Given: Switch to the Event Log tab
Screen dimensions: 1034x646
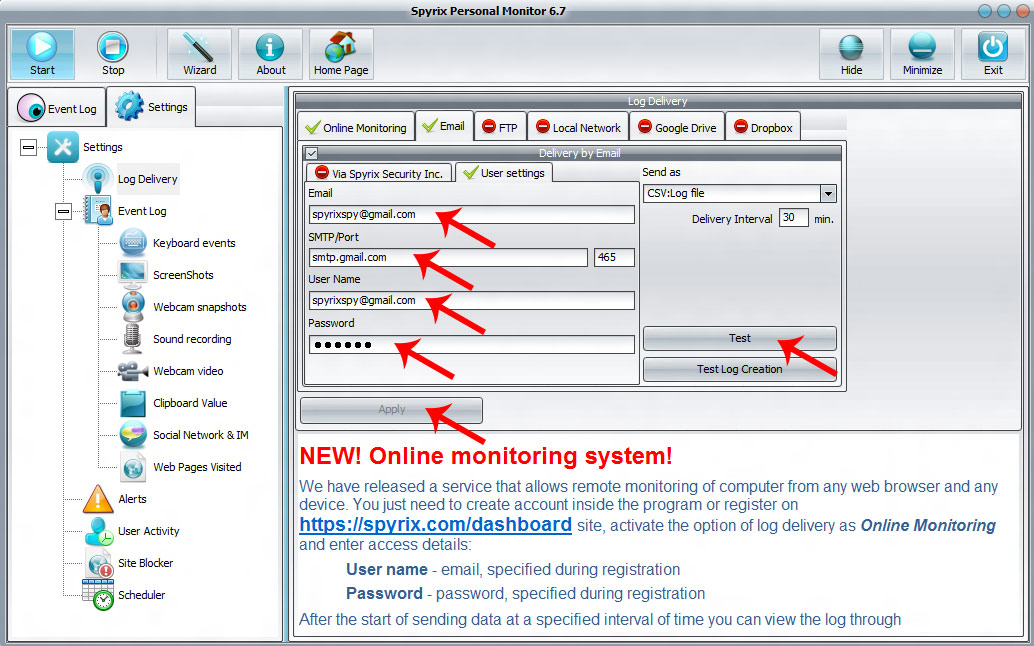Looking at the screenshot, I should click(x=57, y=107).
